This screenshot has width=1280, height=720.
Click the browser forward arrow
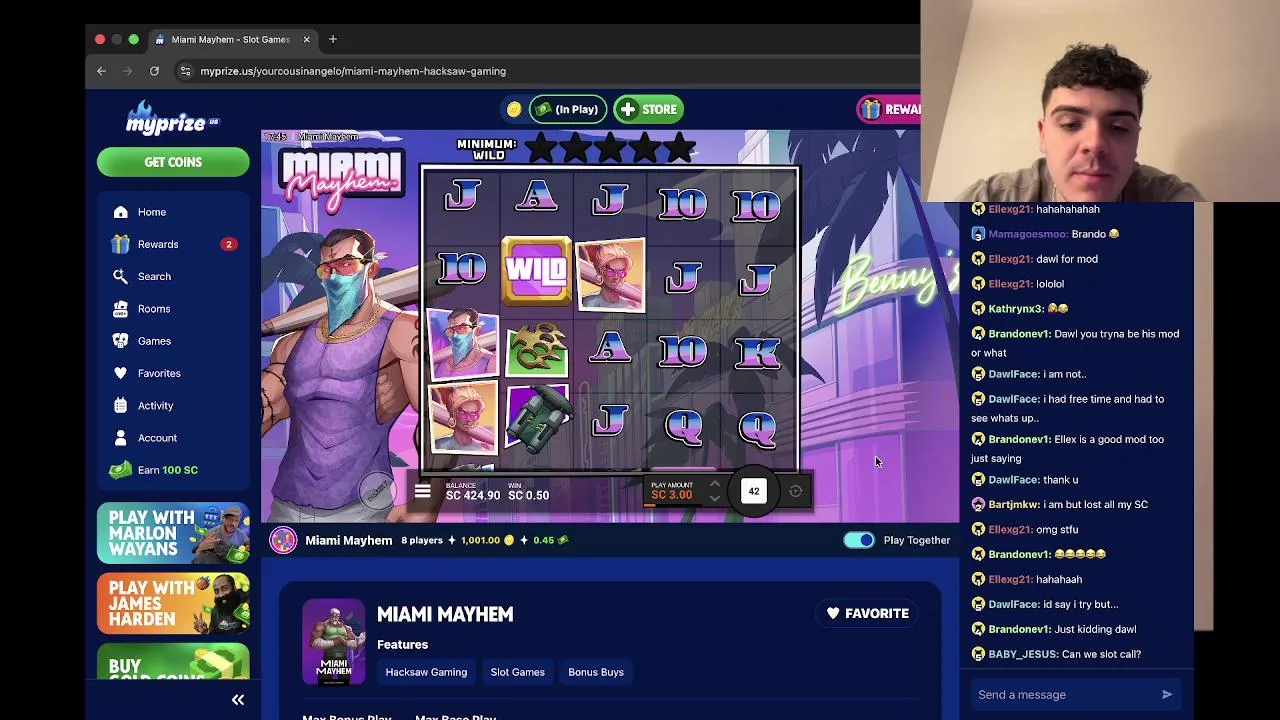pos(127,71)
